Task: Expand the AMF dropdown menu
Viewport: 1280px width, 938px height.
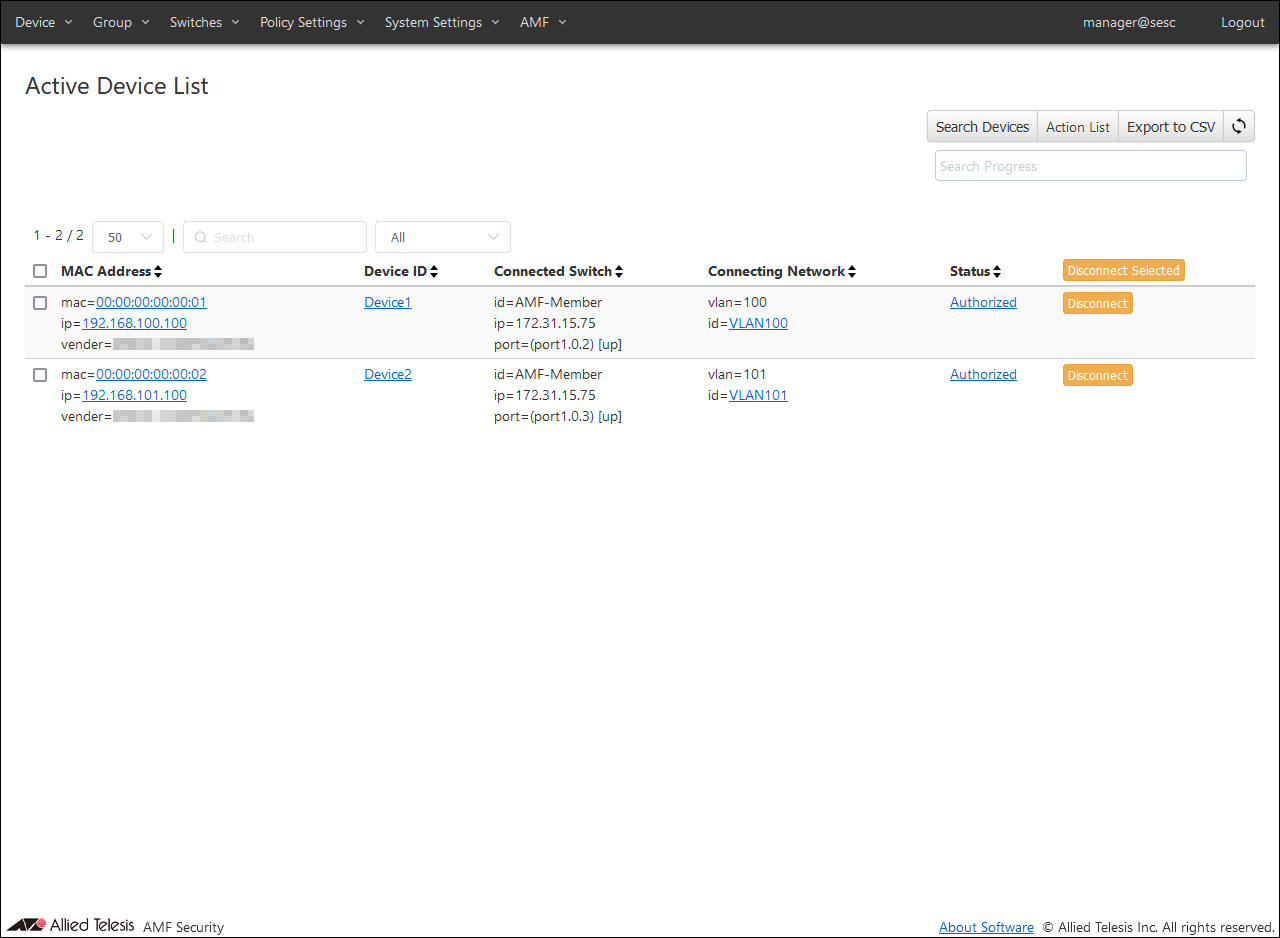Action: point(543,22)
